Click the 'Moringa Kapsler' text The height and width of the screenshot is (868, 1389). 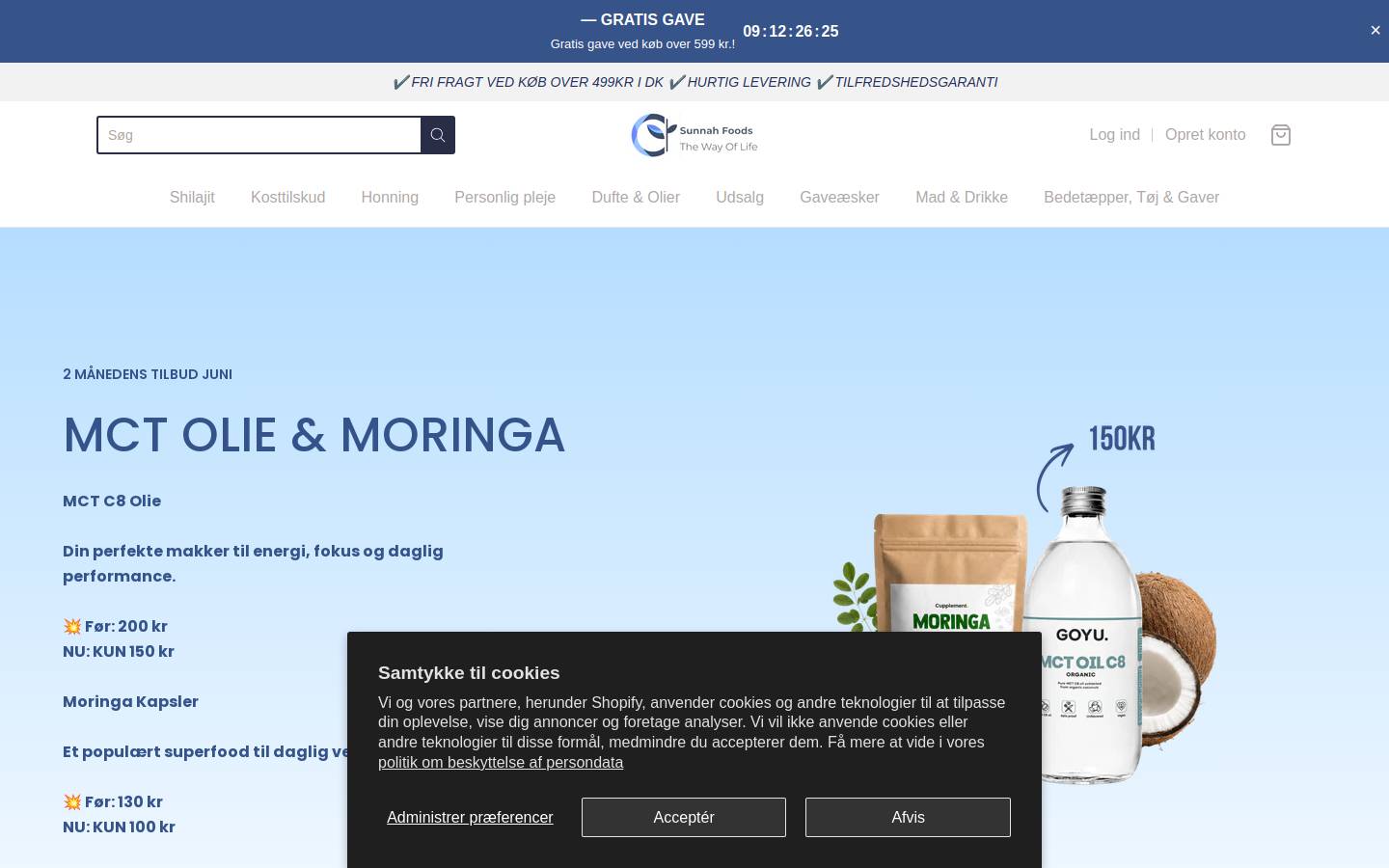point(130,701)
